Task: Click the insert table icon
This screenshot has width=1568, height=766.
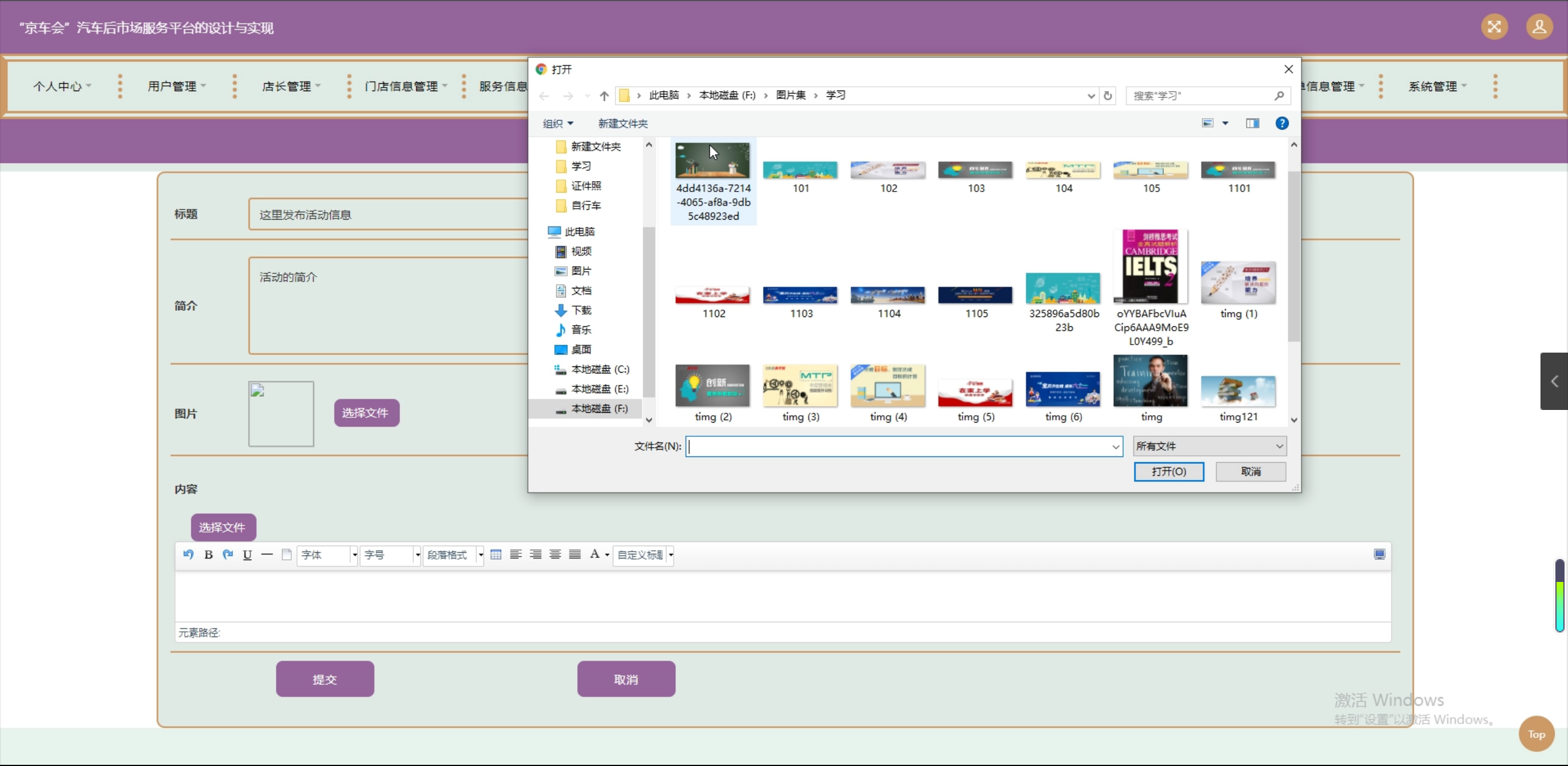Action: coord(496,554)
